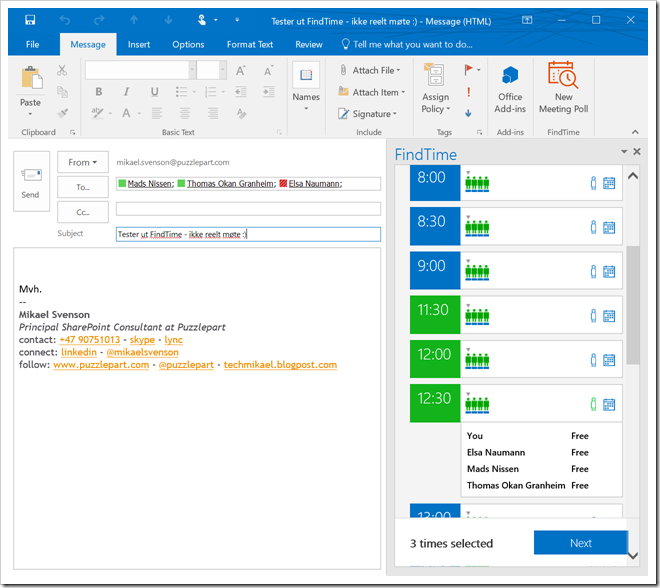Click the Message ribbon tab

[x=88, y=44]
